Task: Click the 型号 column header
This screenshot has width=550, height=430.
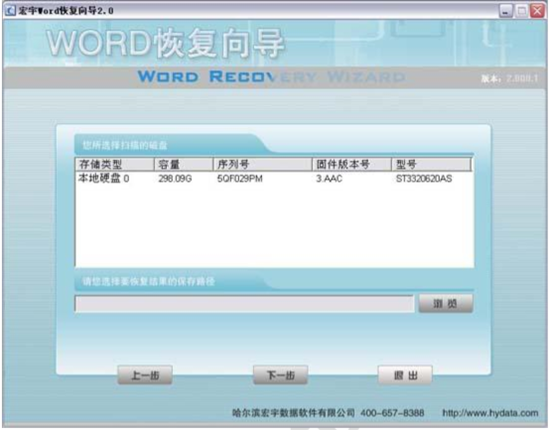Action: [431, 164]
